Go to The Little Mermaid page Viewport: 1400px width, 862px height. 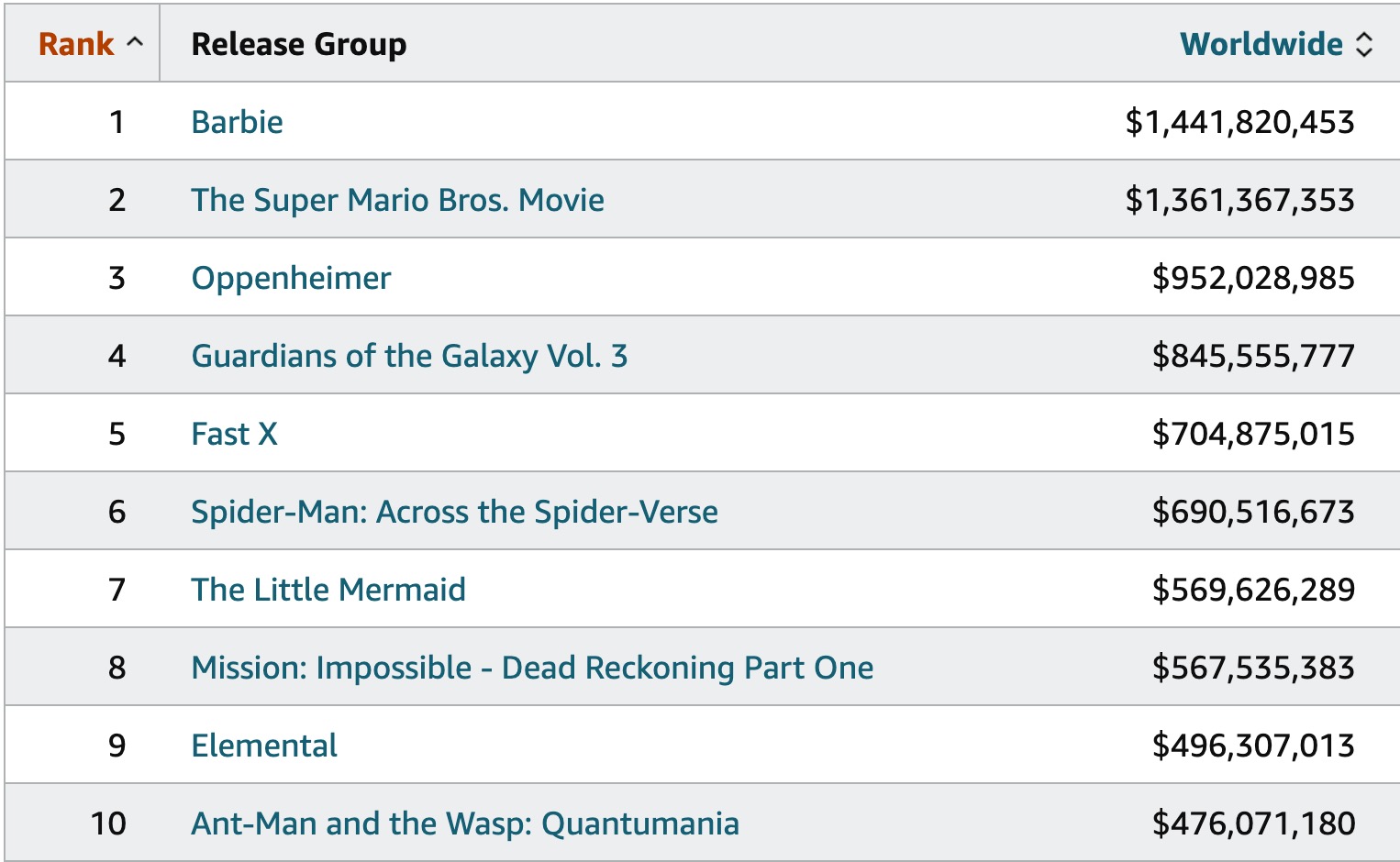click(328, 590)
